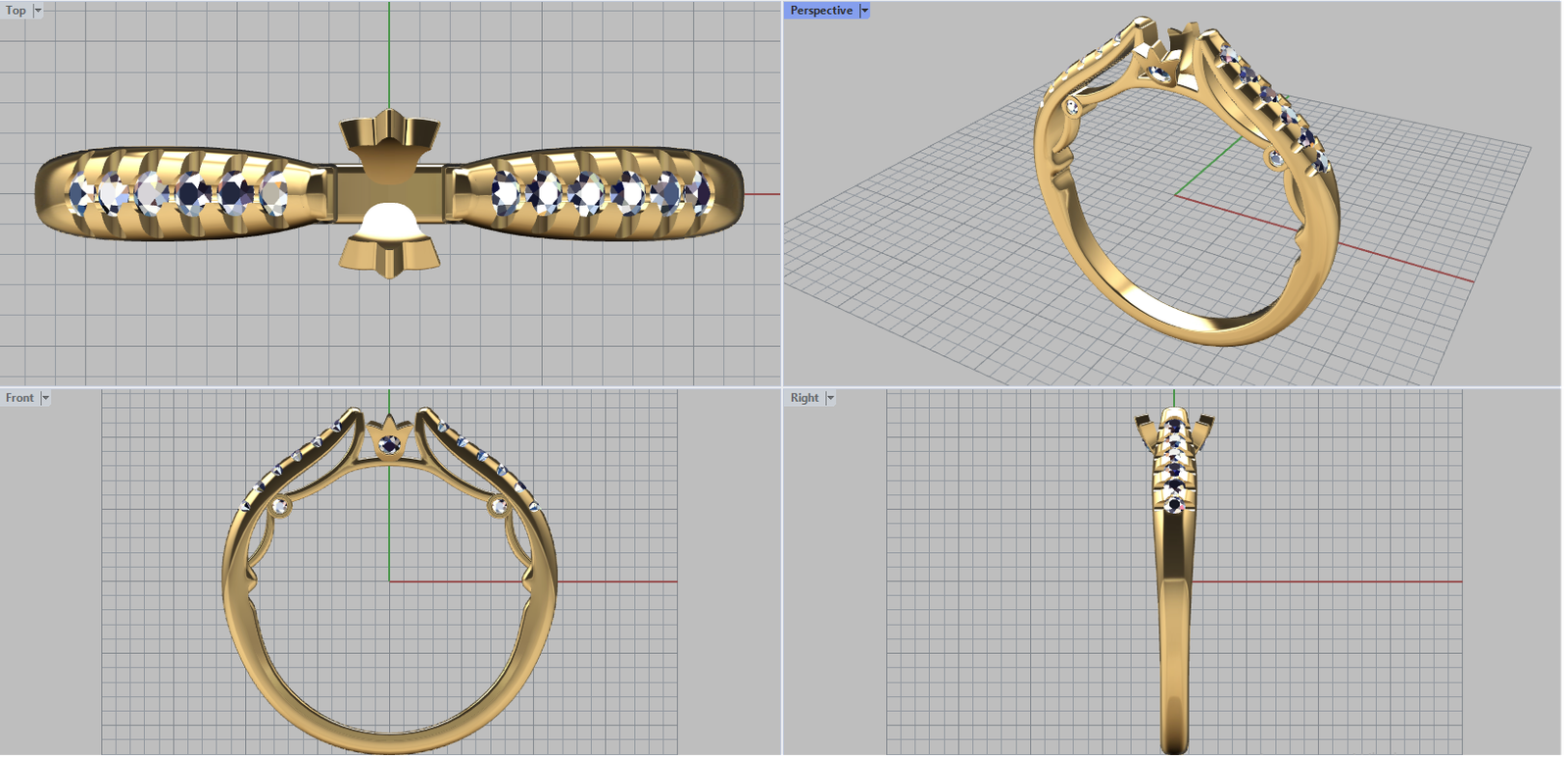
Task: Select the Right viewport title label
Action: click(x=805, y=398)
